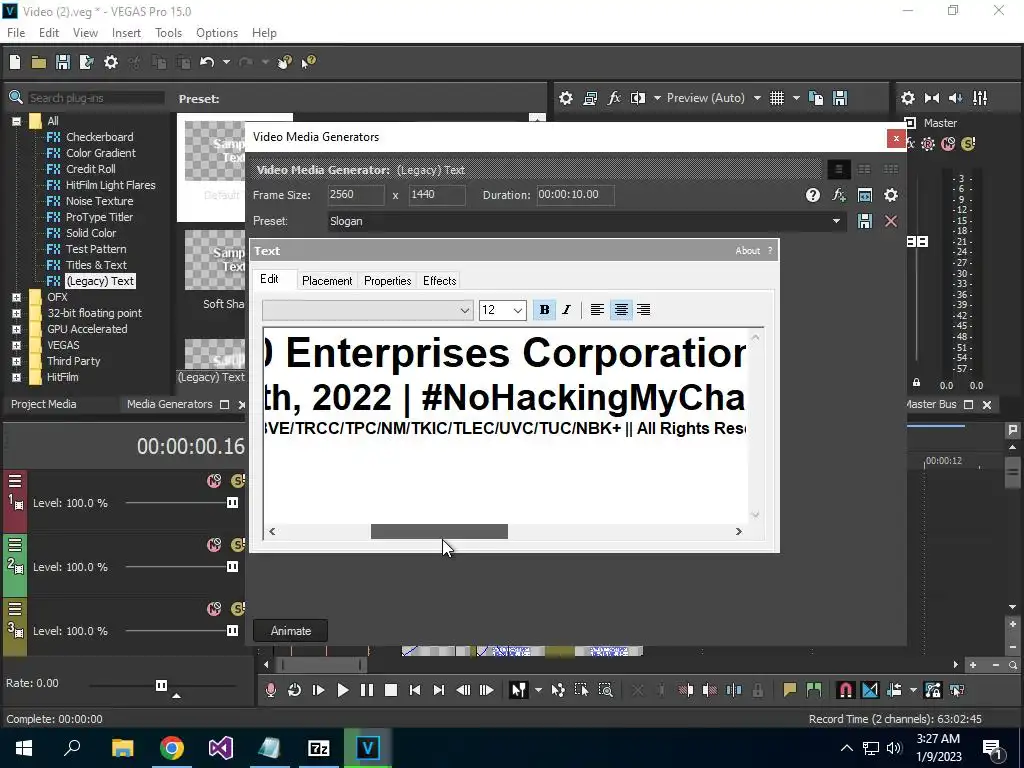Toggle bold text formatting
This screenshot has width=1024, height=768.
[544, 310]
